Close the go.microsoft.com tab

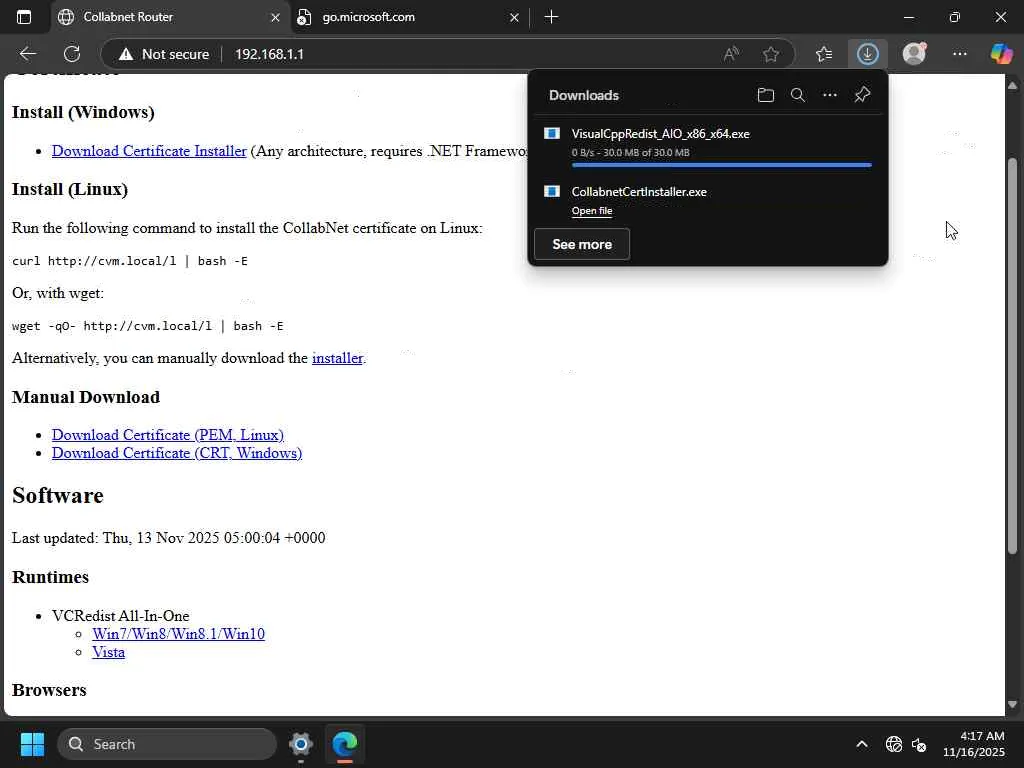pos(514,18)
